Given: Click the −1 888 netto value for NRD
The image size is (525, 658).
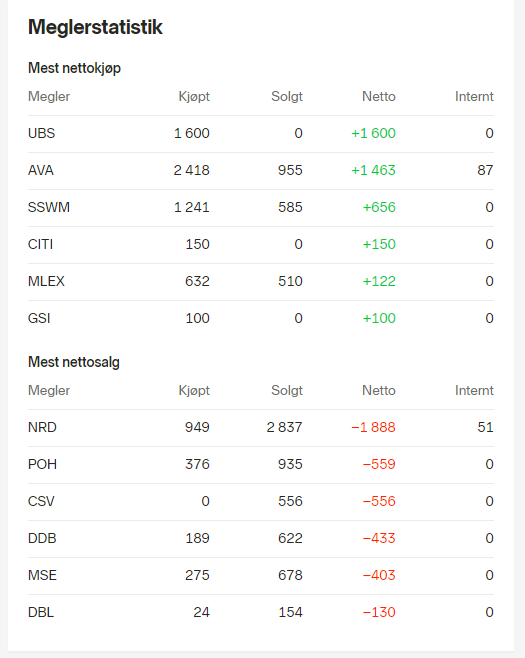Looking at the screenshot, I should click(374, 427).
